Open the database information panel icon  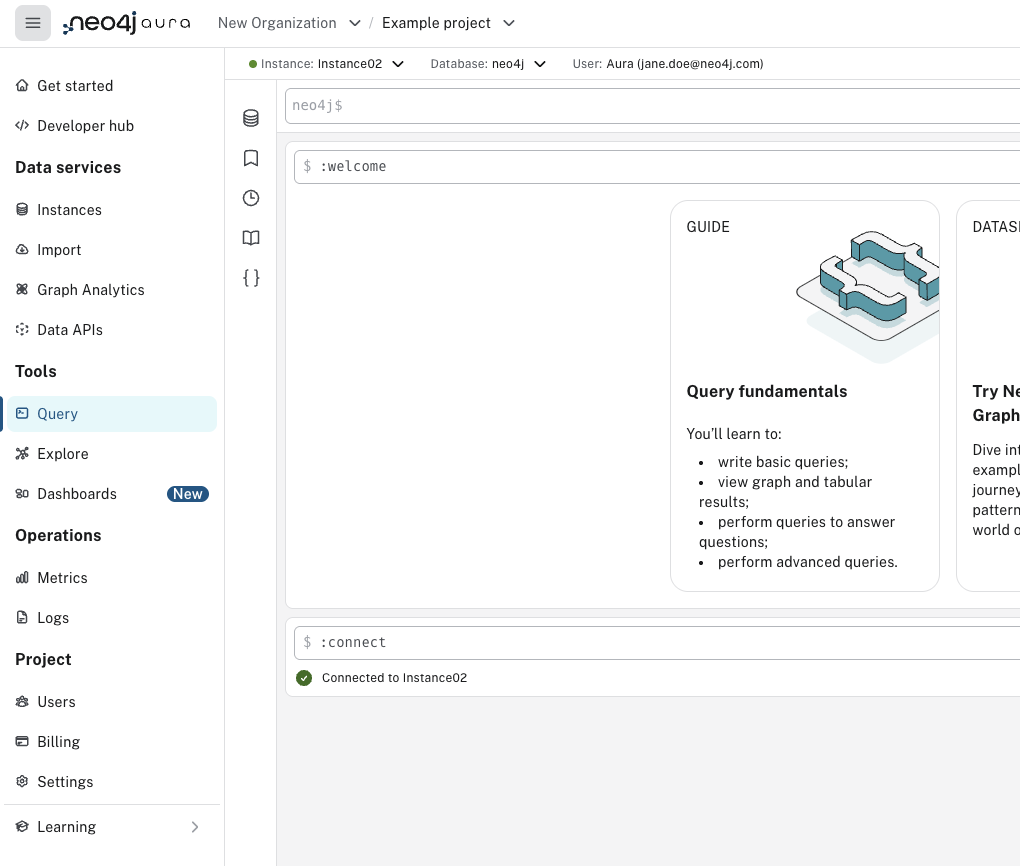click(x=251, y=119)
